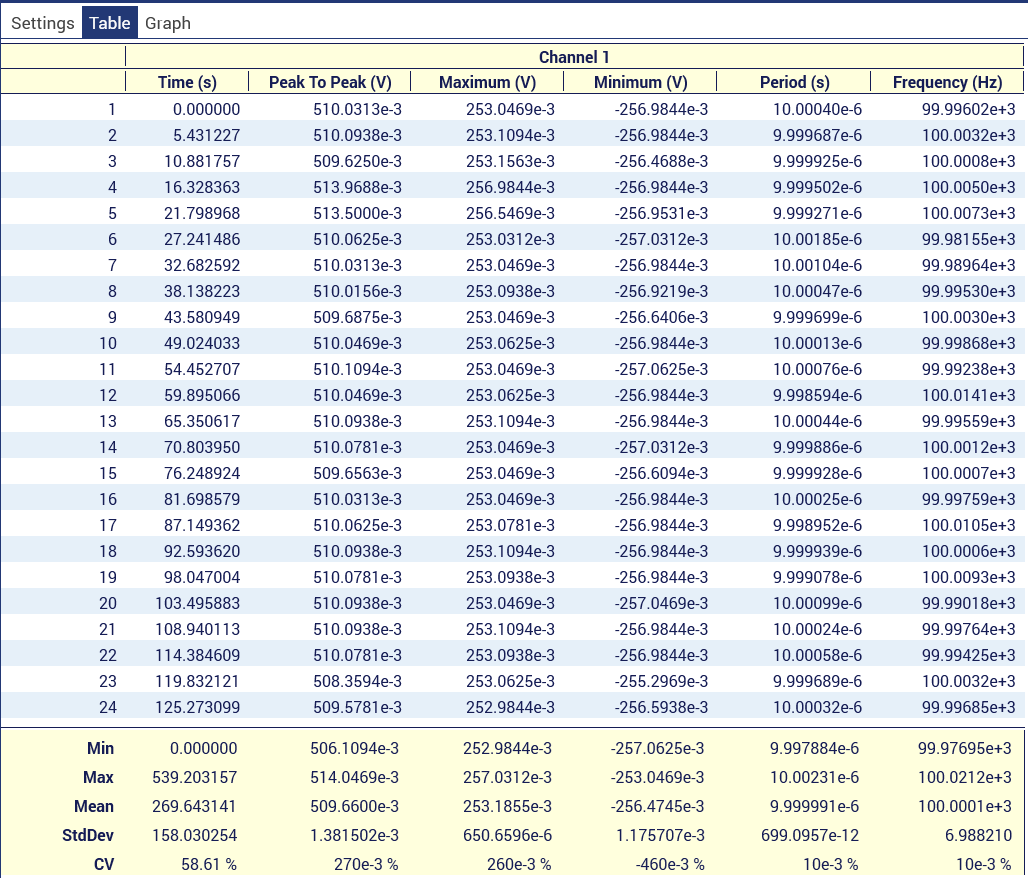Select row number 12 in the table
Image resolution: width=1028 pixels, height=878 pixels.
tap(108, 395)
